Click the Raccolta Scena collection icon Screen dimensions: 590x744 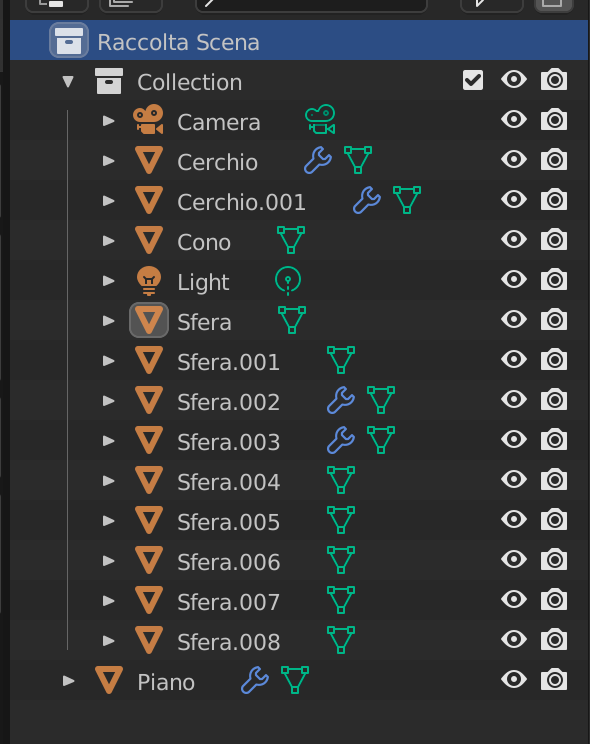pos(69,40)
